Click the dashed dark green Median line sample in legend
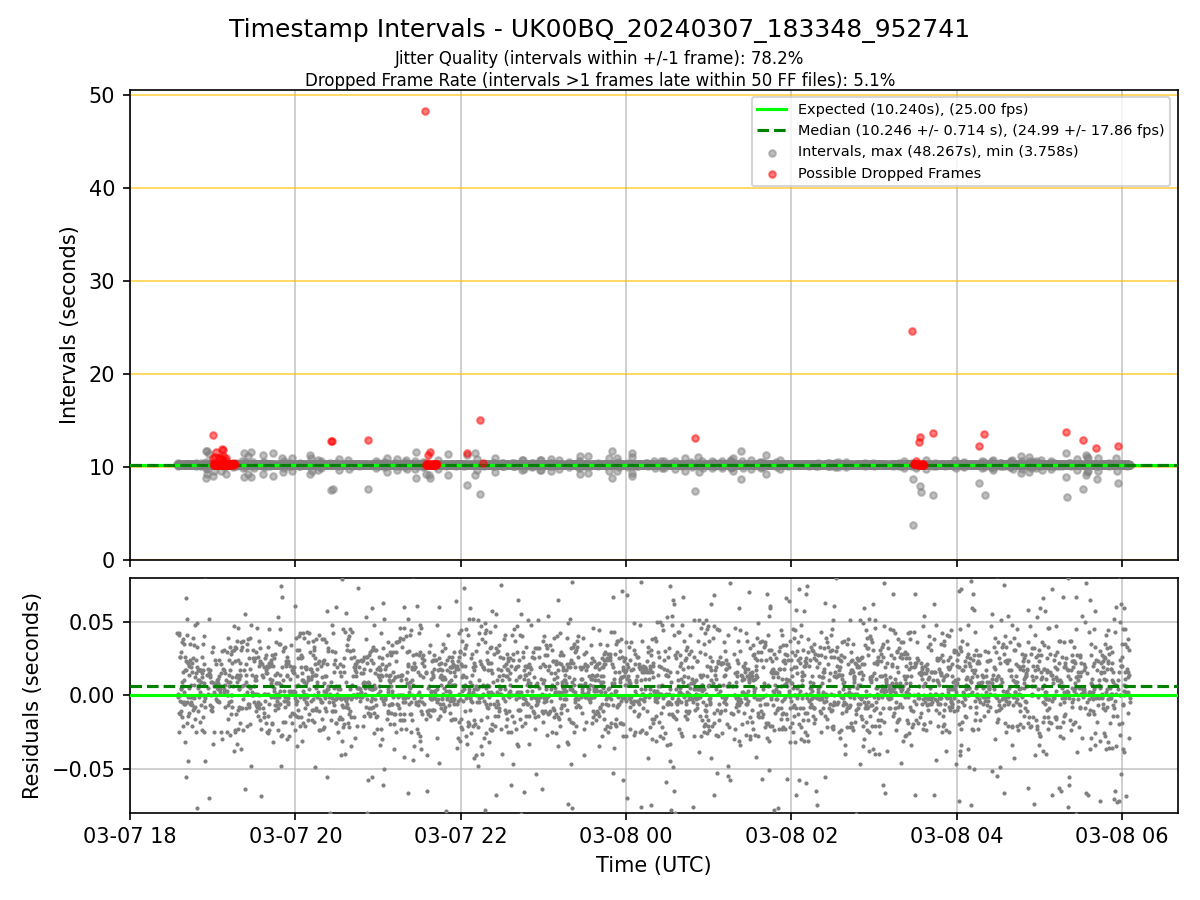 [x=773, y=130]
